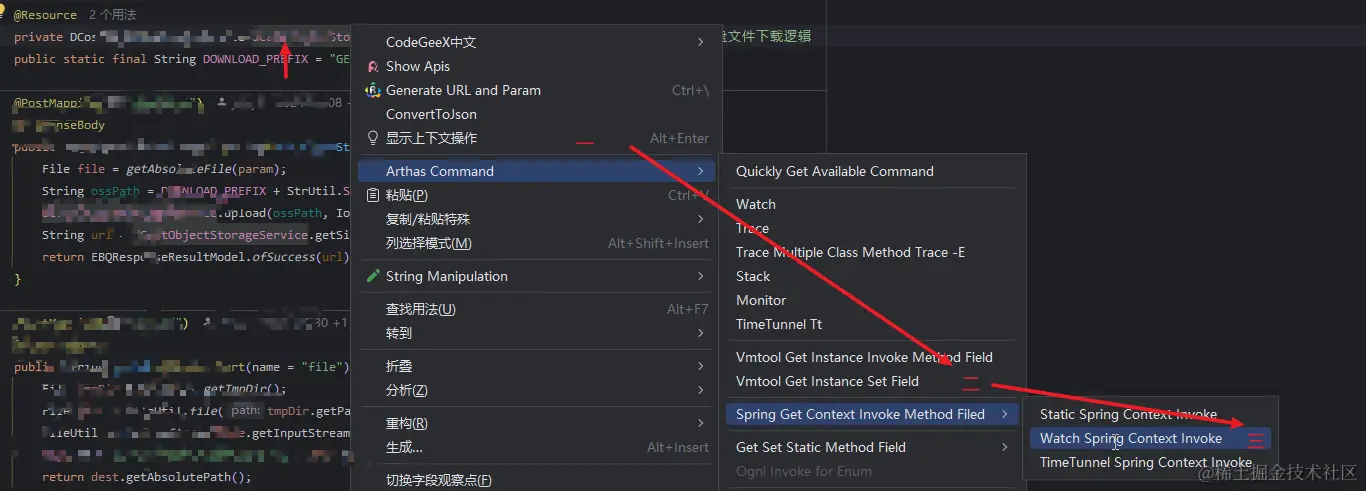Viewport: 1366px width, 491px height.
Task: Select Vmtool Get Instance Set Field
Action: click(827, 381)
